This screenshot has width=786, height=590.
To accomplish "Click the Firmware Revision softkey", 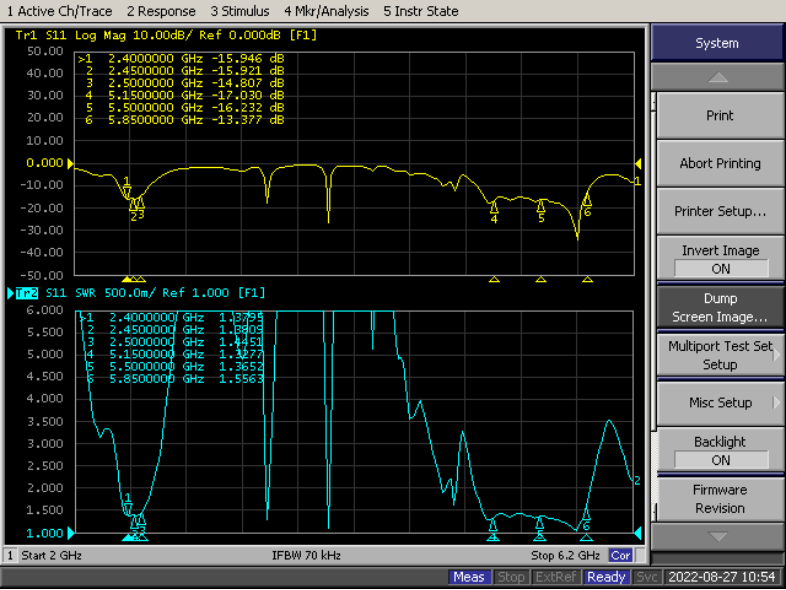I will point(720,499).
